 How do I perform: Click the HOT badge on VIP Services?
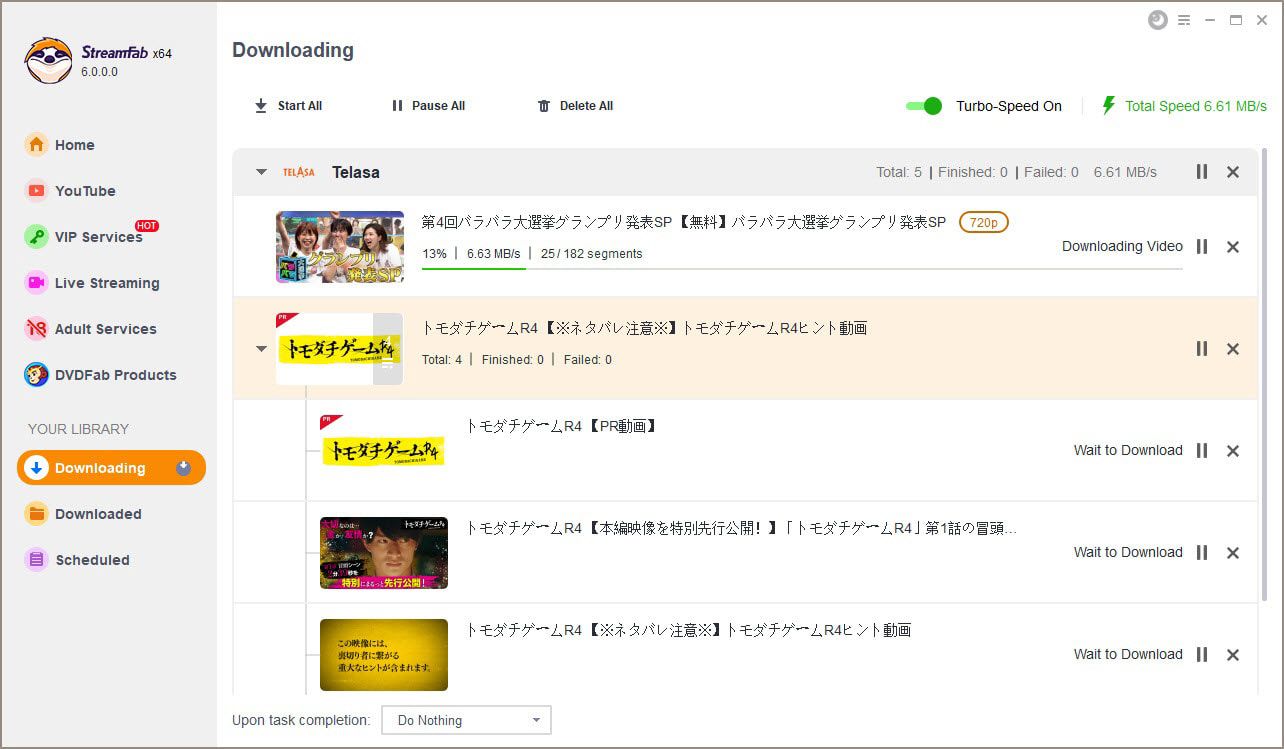point(147,226)
